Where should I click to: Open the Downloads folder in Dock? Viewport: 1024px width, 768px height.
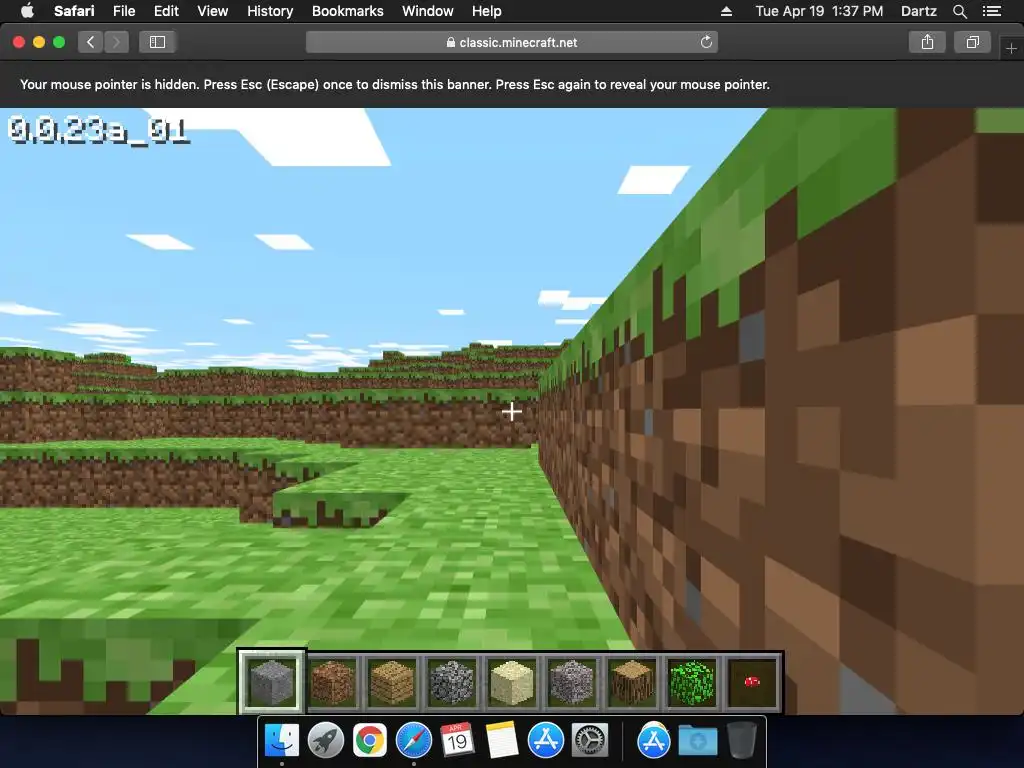pos(697,741)
